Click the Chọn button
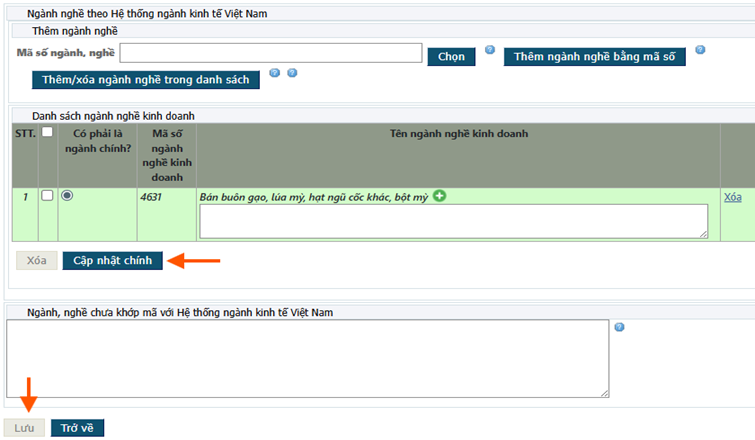Screen dimensions: 755x440 point(451,57)
